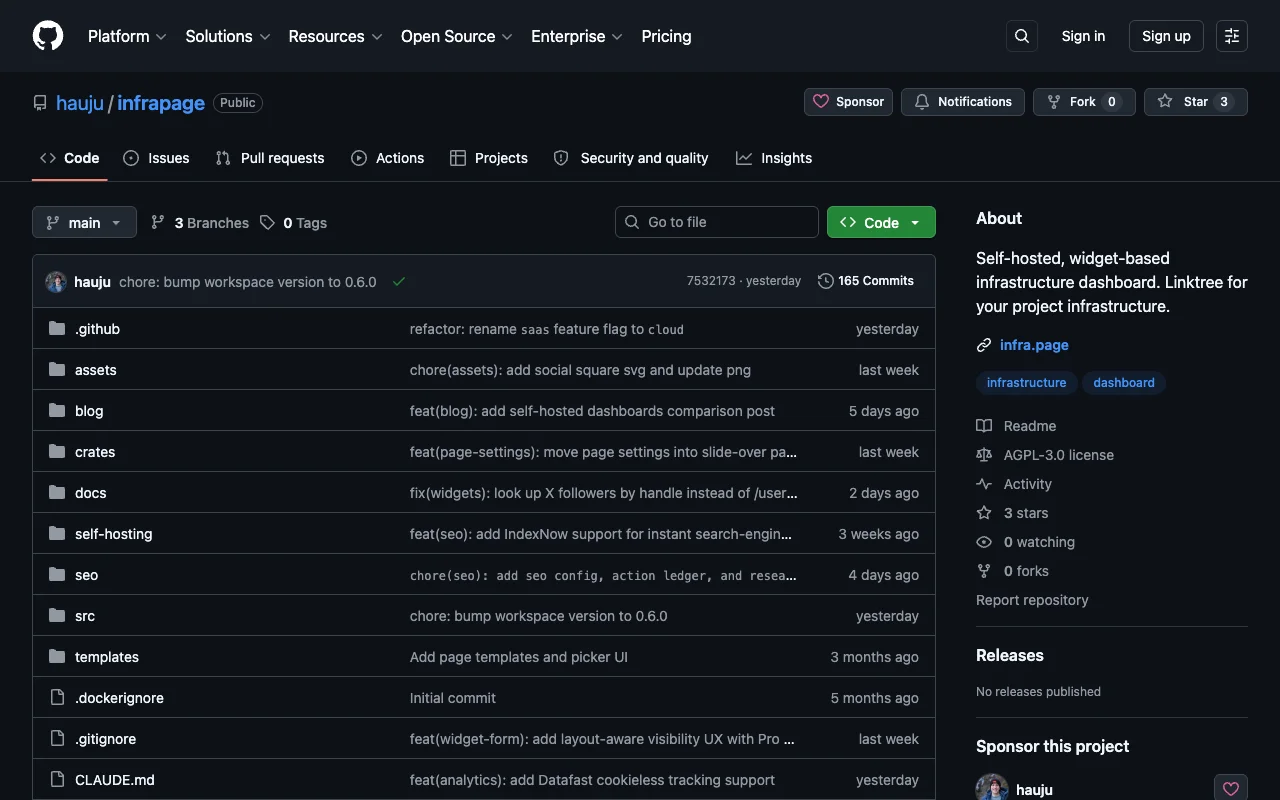Viewport: 1280px width, 800px height.
Task: Fork the repository with the Fork button
Action: (x=1084, y=102)
